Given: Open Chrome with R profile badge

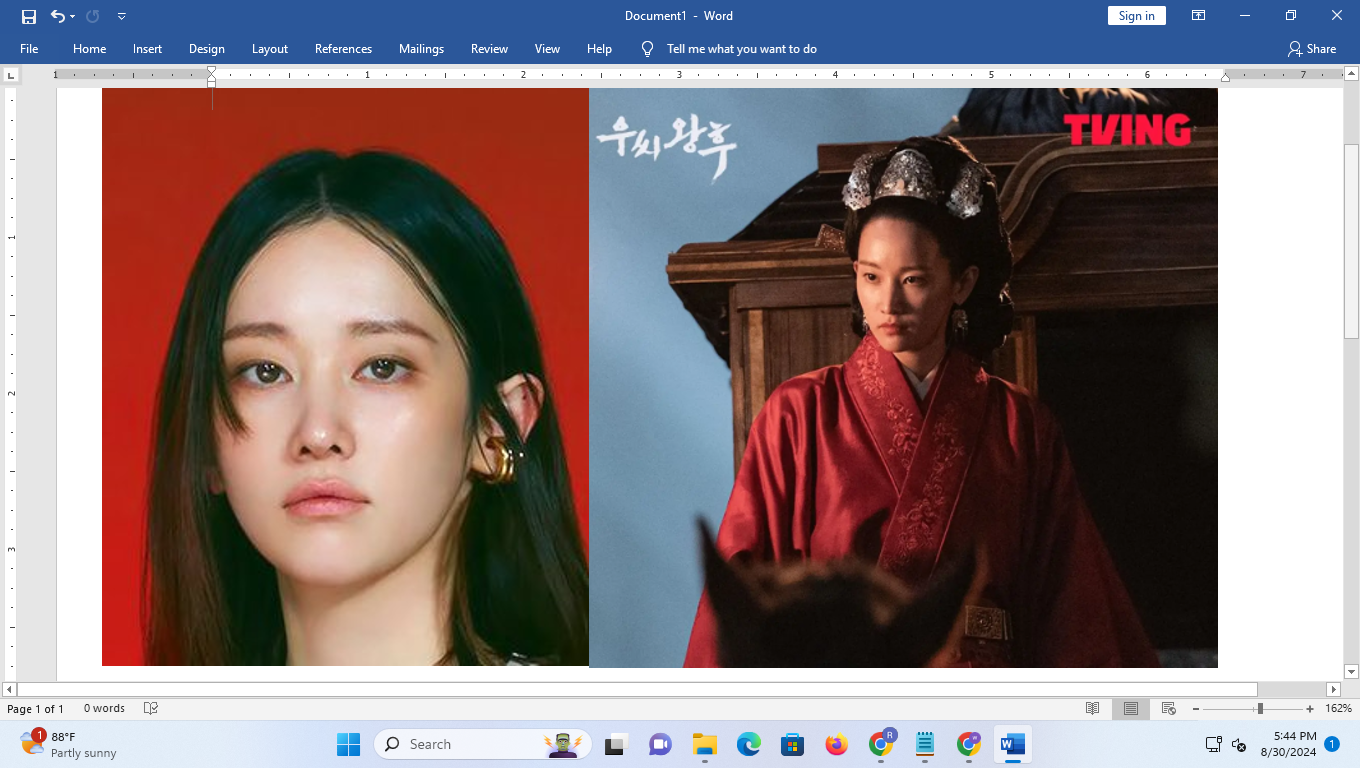Looking at the screenshot, I should (x=881, y=744).
